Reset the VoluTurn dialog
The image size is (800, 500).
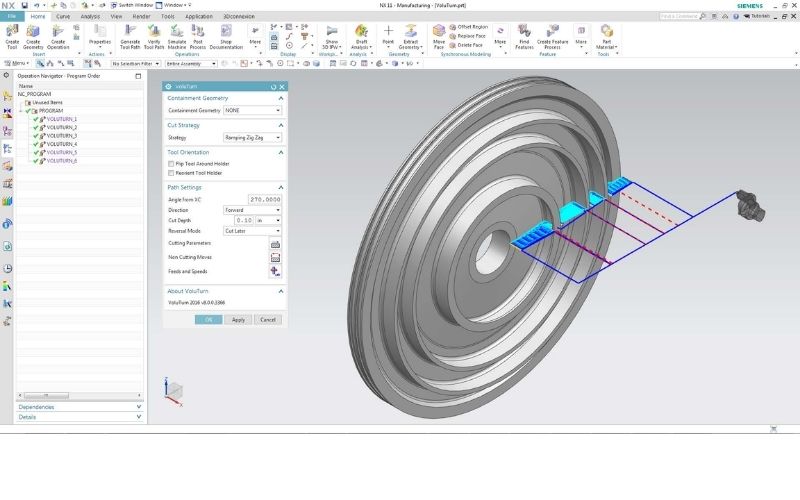[273, 87]
